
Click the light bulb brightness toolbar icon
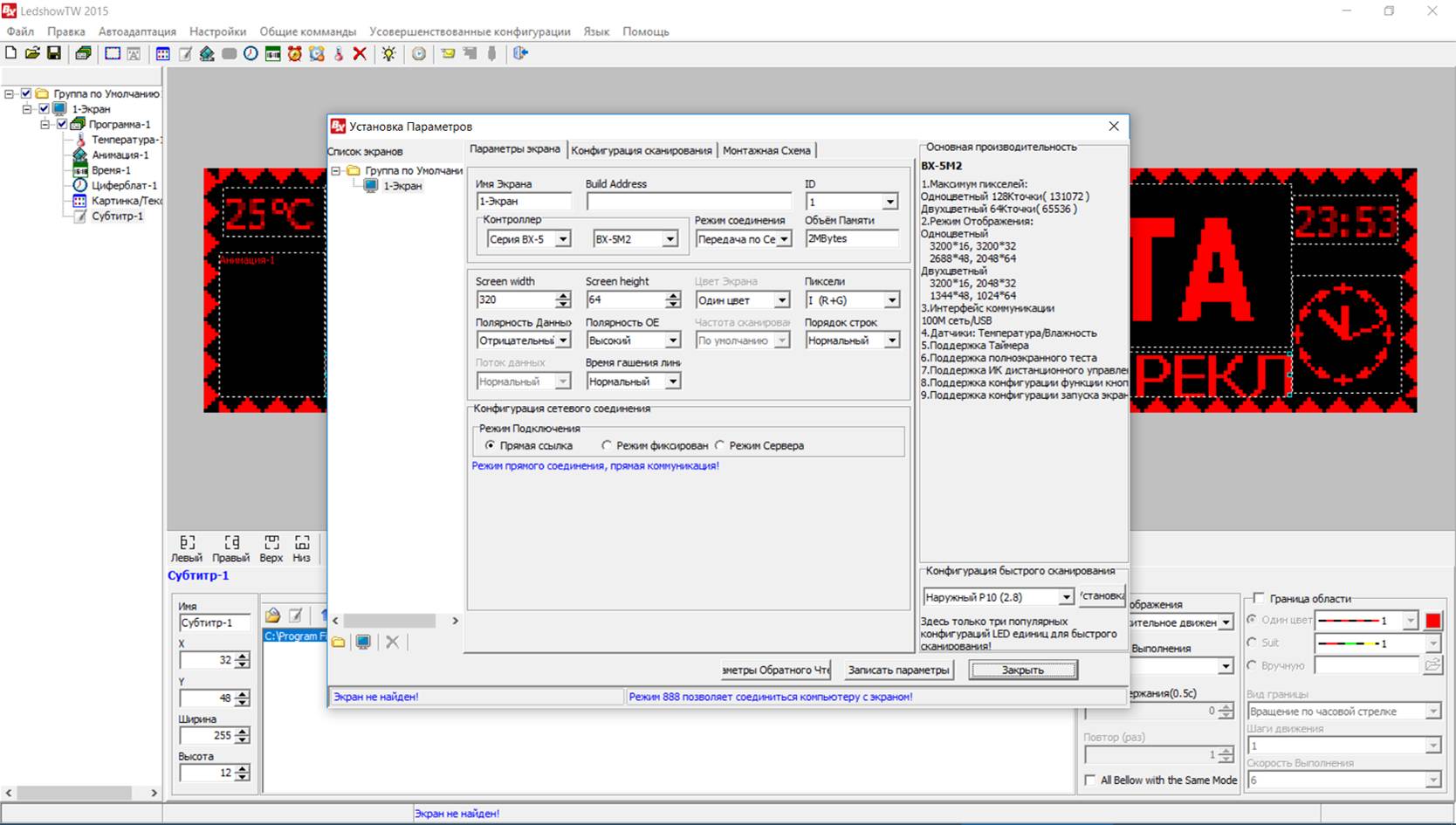388,53
